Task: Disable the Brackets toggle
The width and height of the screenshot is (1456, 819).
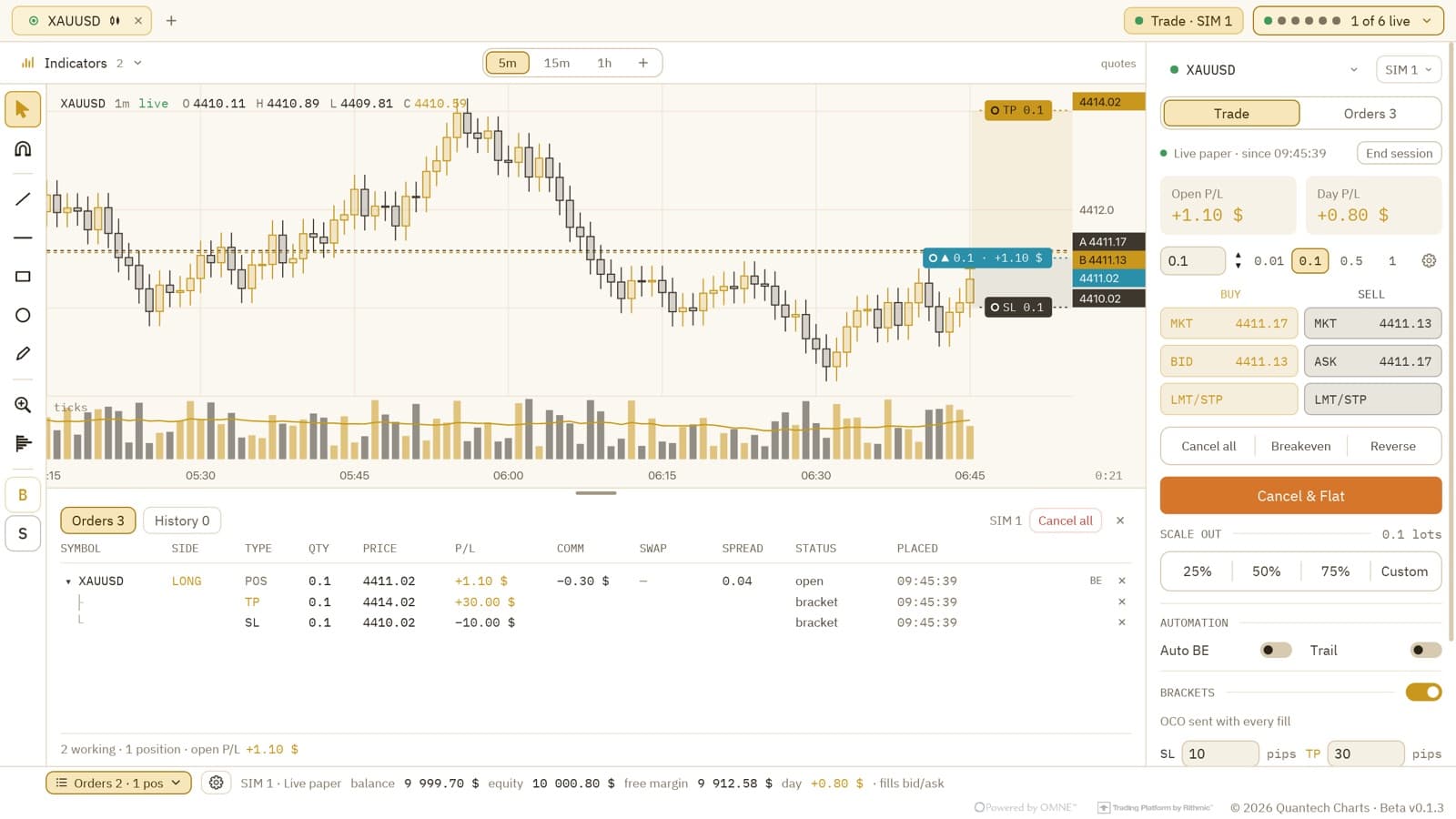Action: click(x=1423, y=693)
